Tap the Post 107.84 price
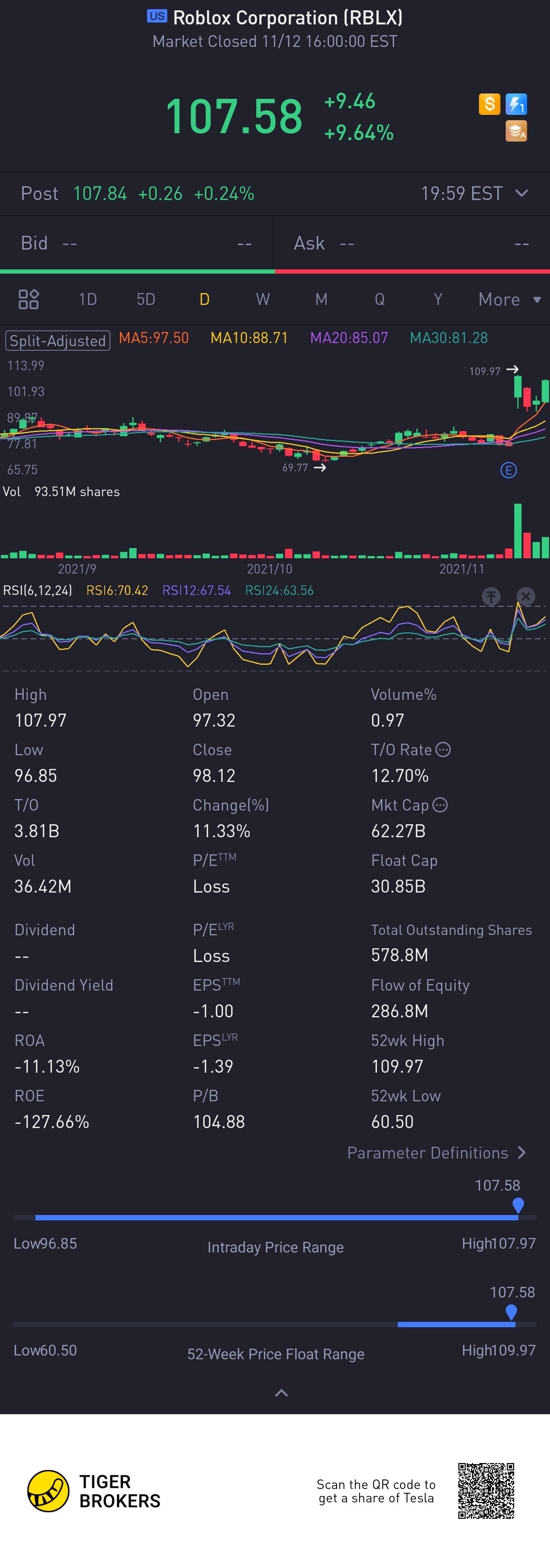The image size is (550, 1568). tap(99, 193)
